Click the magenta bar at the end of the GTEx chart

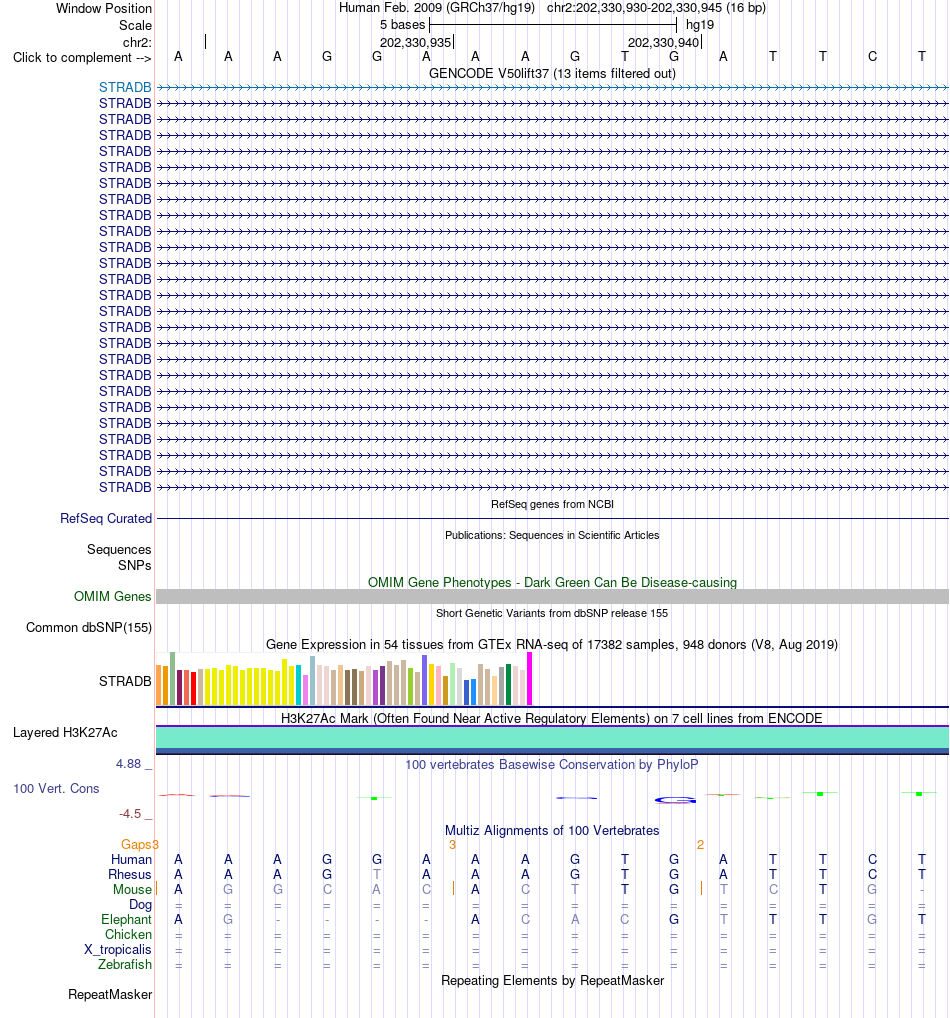click(530, 678)
